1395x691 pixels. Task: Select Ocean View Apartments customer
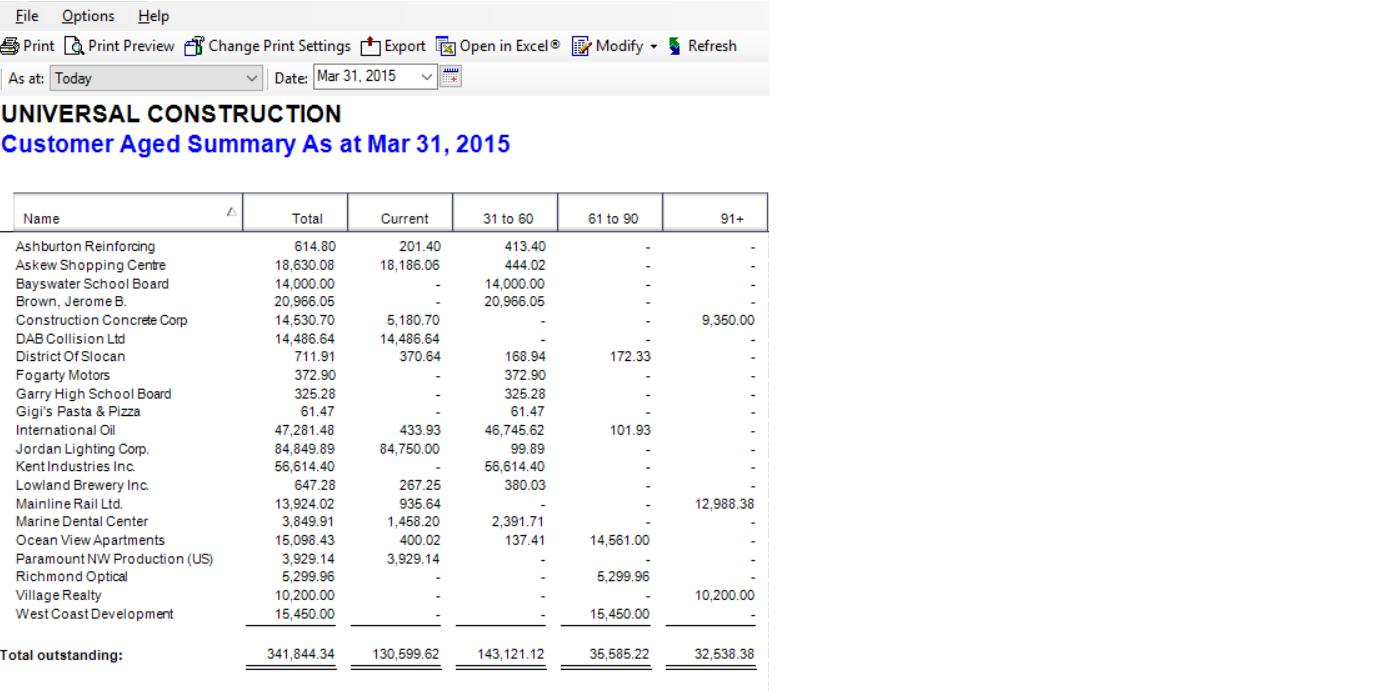[90, 540]
